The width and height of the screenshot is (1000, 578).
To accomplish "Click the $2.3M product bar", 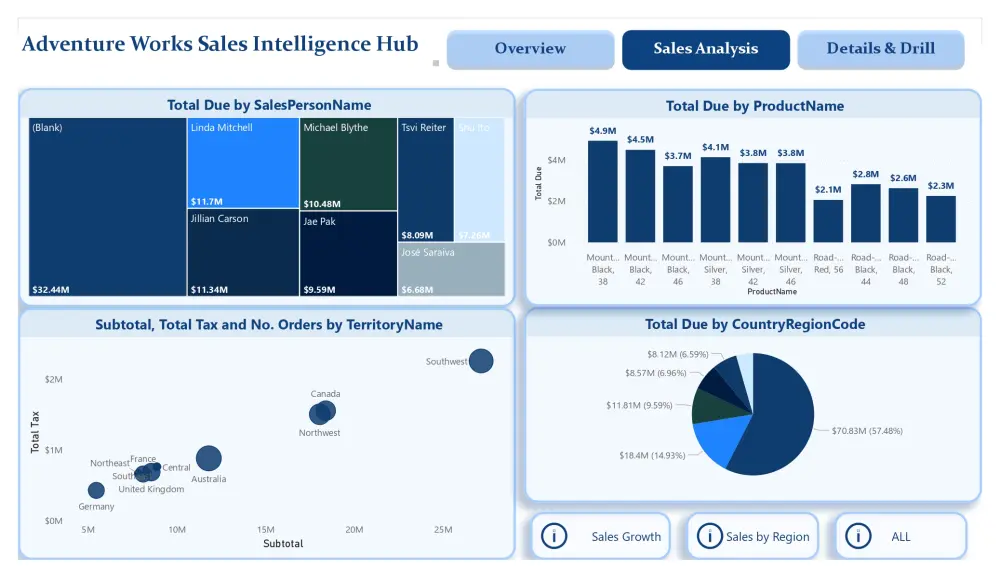I will [x=941, y=219].
